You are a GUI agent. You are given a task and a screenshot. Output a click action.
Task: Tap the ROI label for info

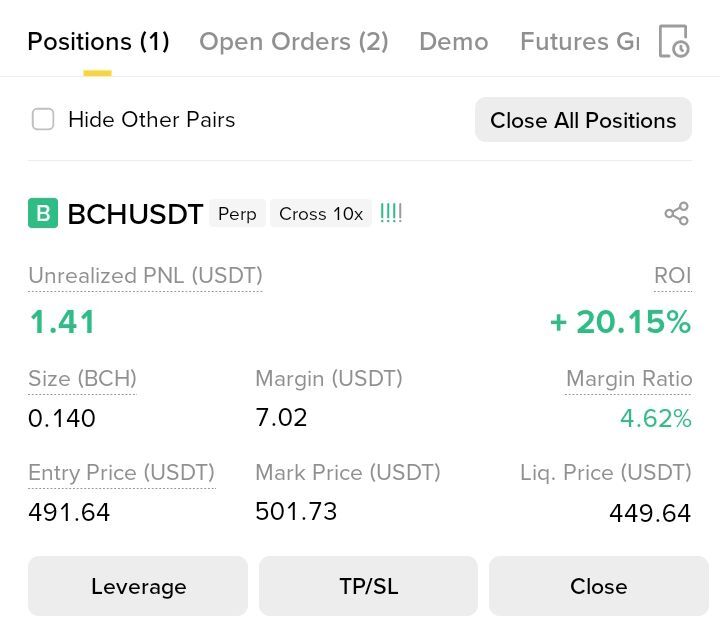[673, 276]
